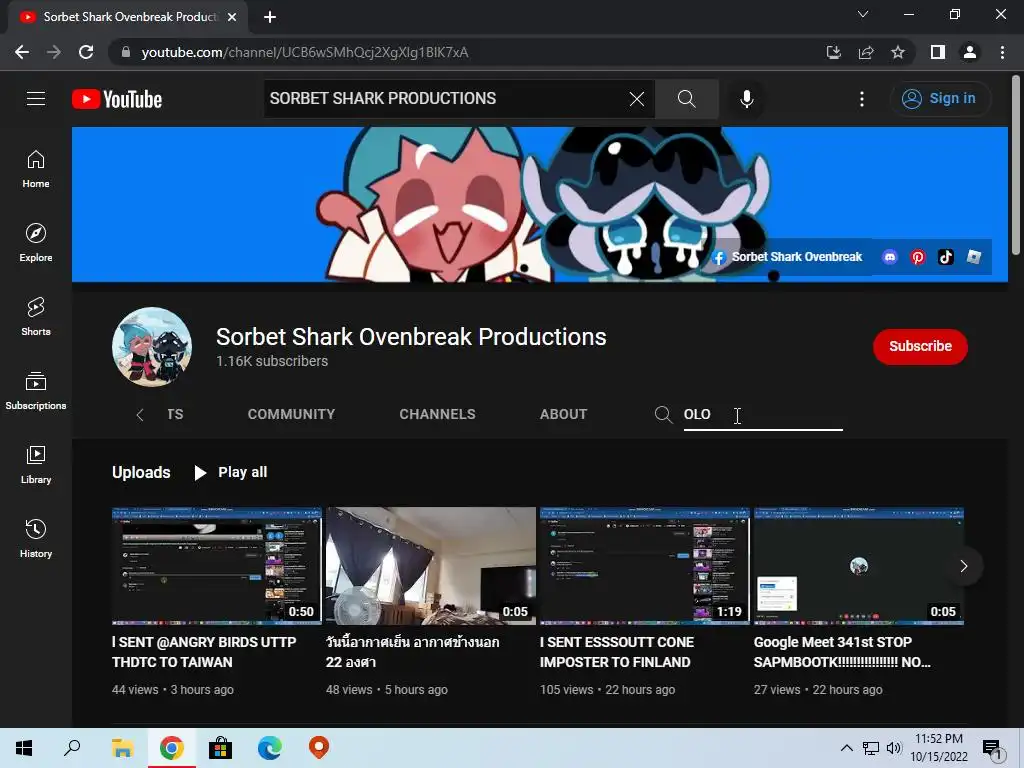
Task: Open YouTube settings three-dot menu
Action: (862, 99)
